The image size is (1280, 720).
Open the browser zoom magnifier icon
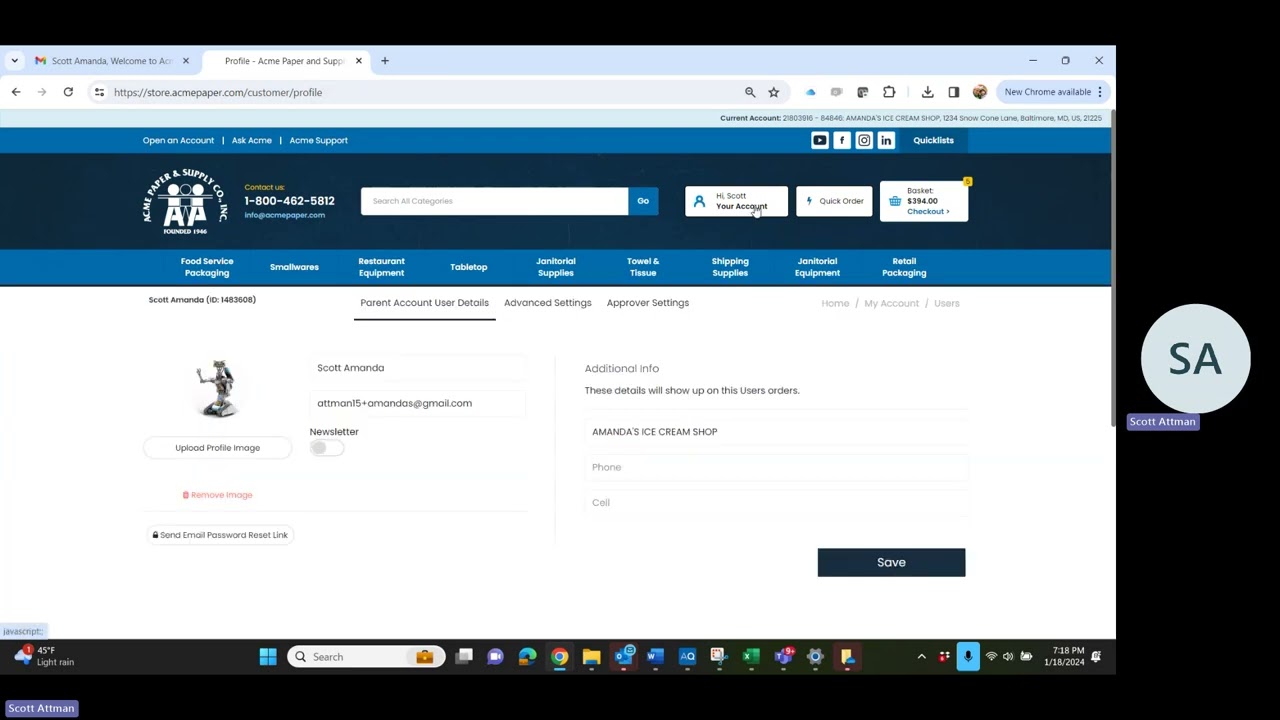tap(750, 92)
